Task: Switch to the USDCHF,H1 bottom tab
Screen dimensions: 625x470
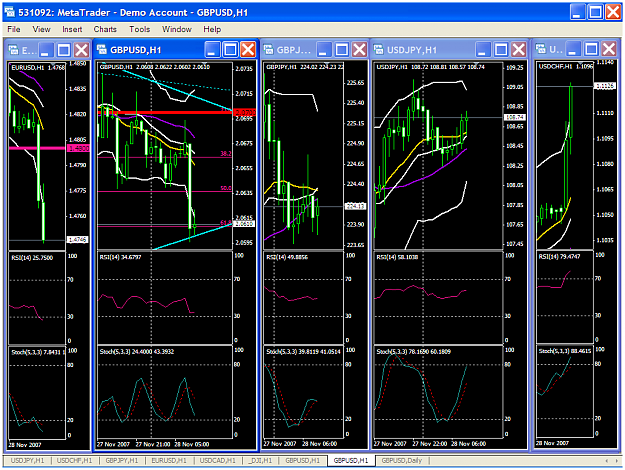Action: pyautogui.click(x=75, y=460)
